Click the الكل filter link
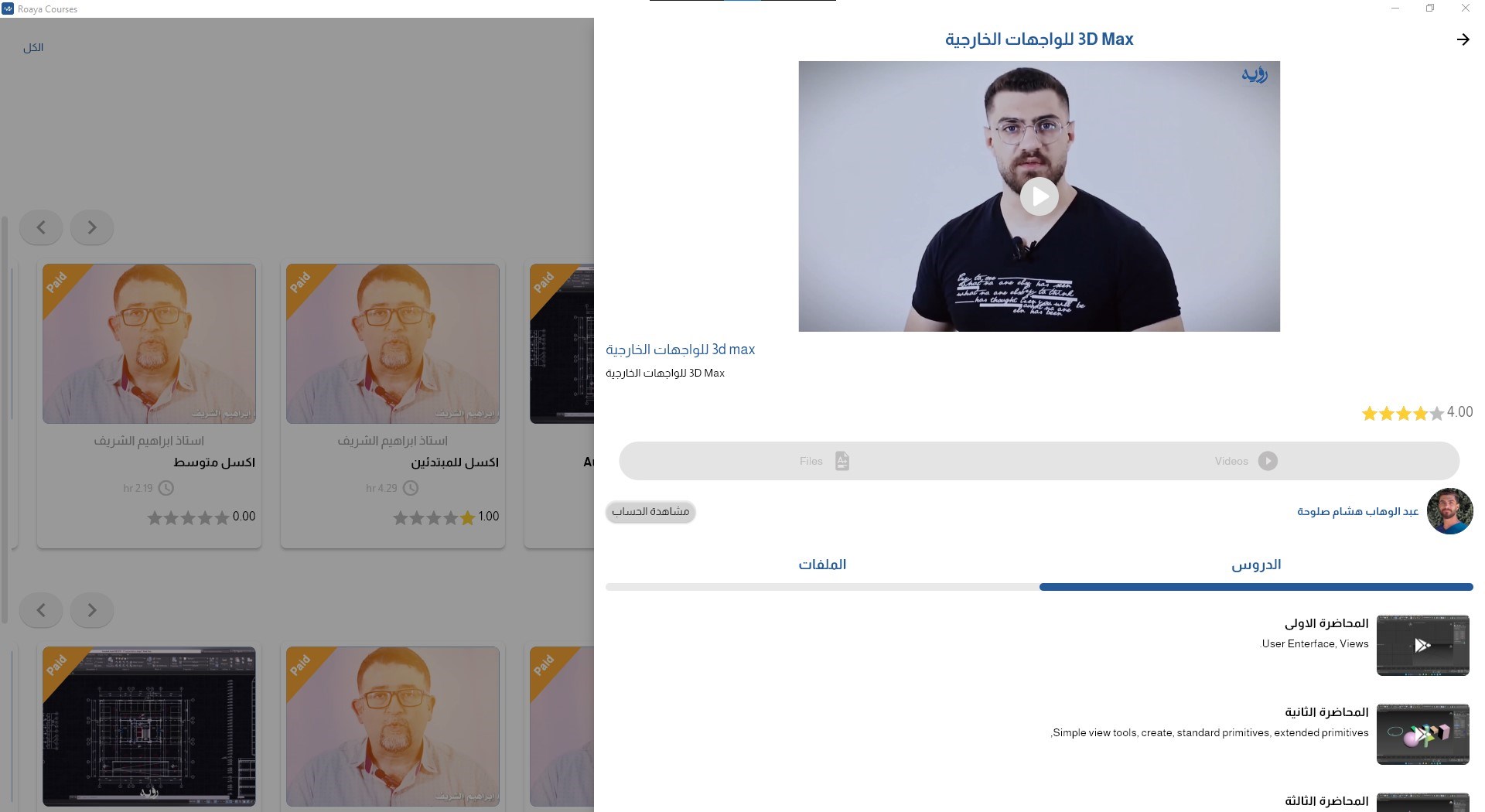1485x812 pixels. point(33,48)
